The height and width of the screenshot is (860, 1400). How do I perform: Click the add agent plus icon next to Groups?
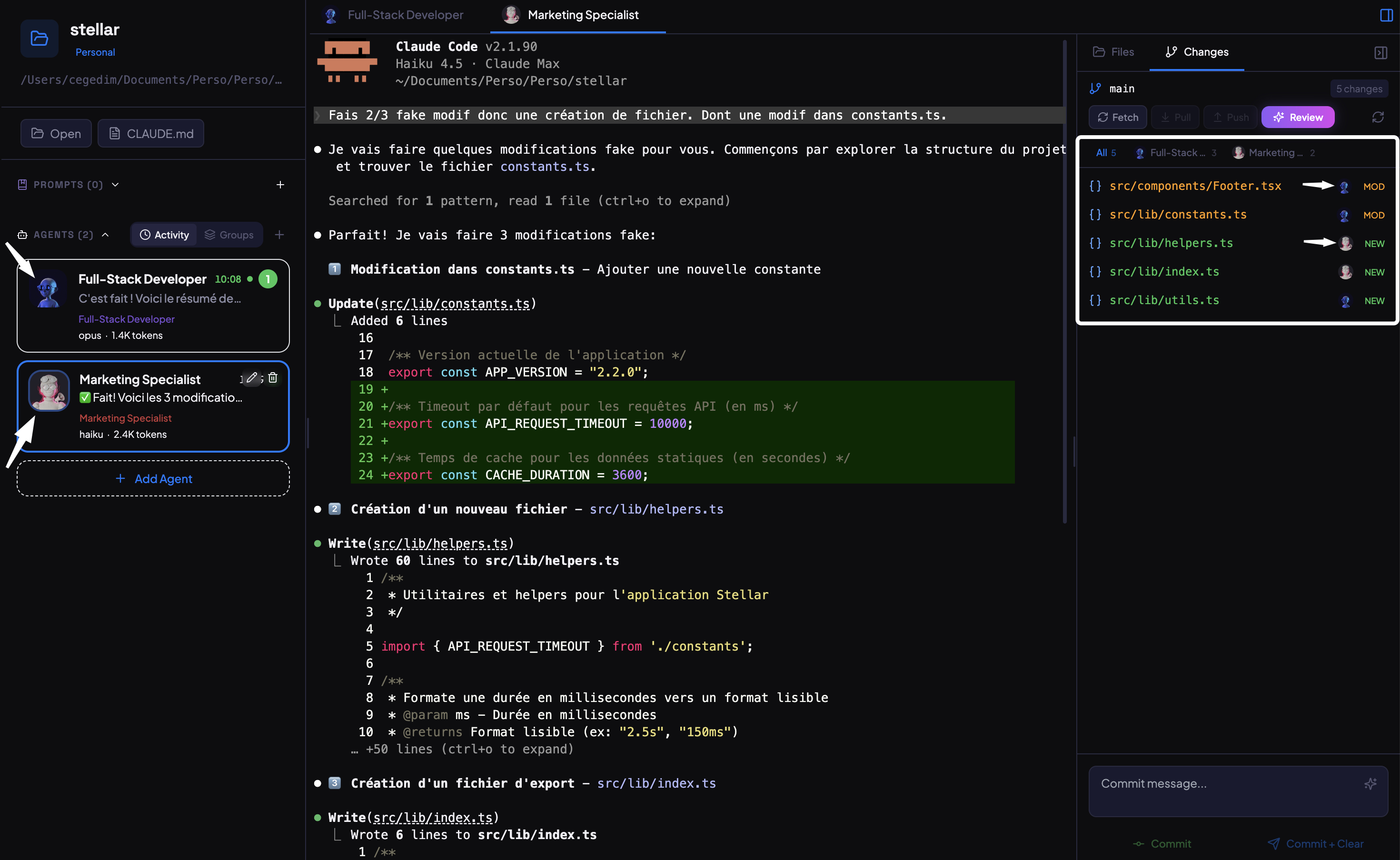point(280,234)
